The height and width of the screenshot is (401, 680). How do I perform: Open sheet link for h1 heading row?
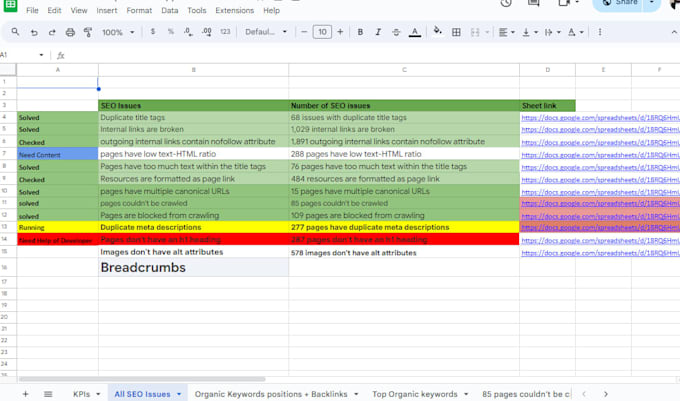coord(600,240)
